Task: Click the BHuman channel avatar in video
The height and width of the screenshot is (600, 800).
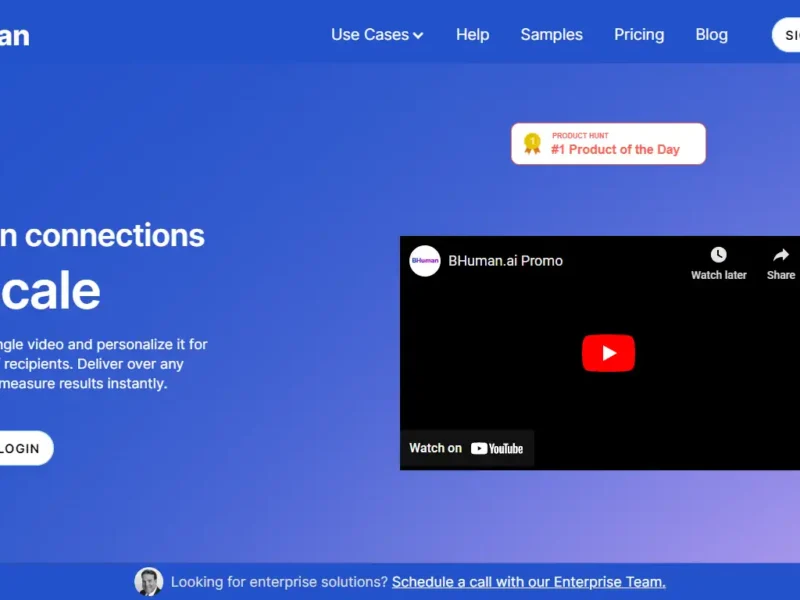Action: coord(425,261)
